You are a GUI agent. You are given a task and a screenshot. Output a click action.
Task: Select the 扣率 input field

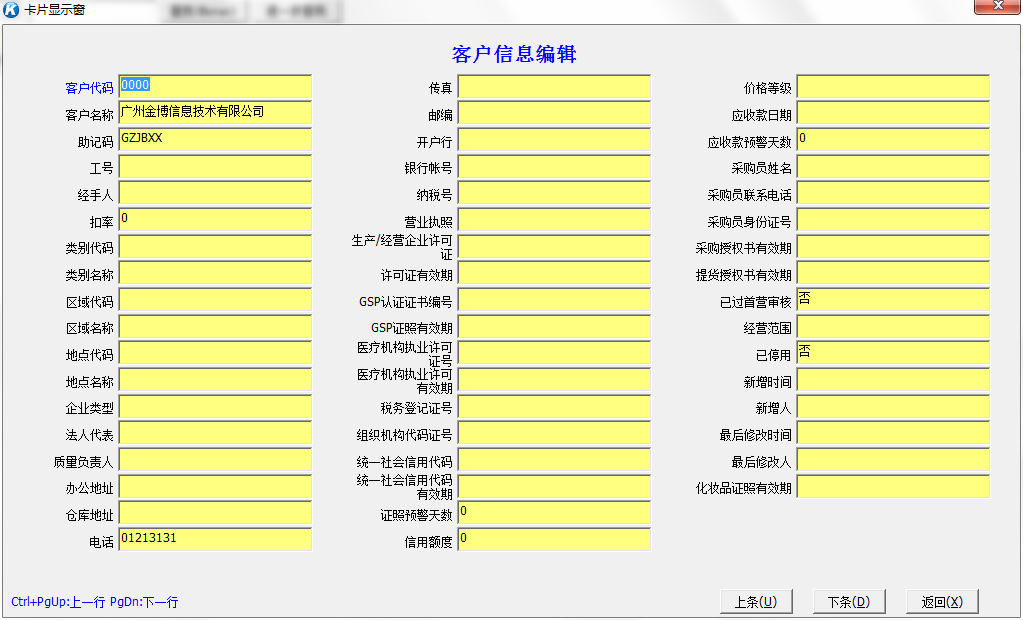click(214, 219)
